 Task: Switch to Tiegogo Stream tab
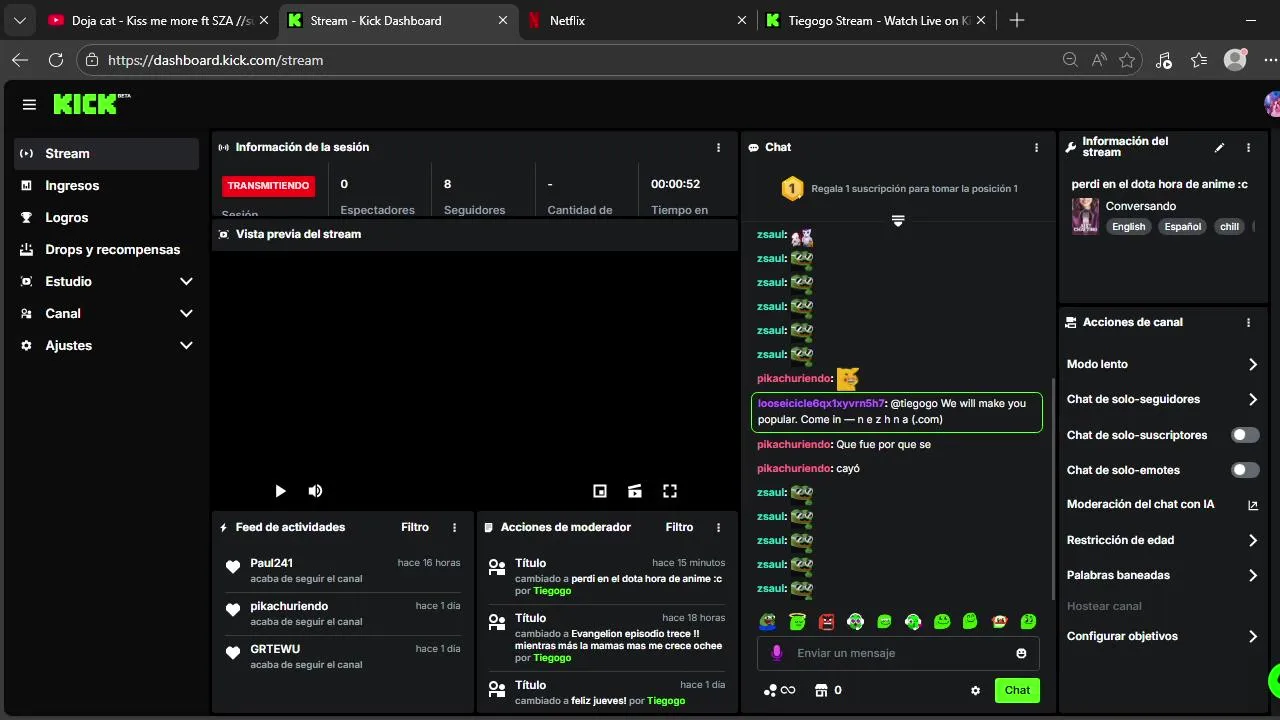coord(875,20)
